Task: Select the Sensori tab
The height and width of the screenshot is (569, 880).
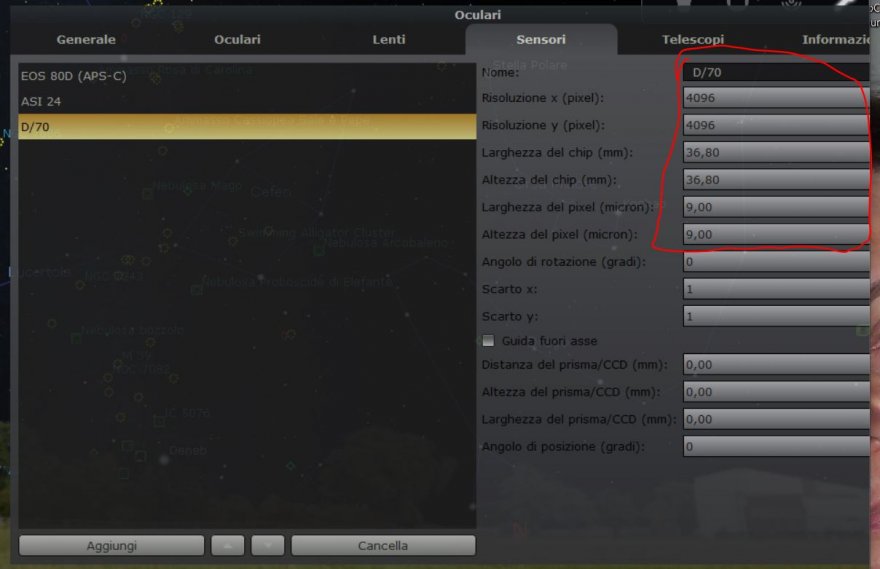Action: 541,39
